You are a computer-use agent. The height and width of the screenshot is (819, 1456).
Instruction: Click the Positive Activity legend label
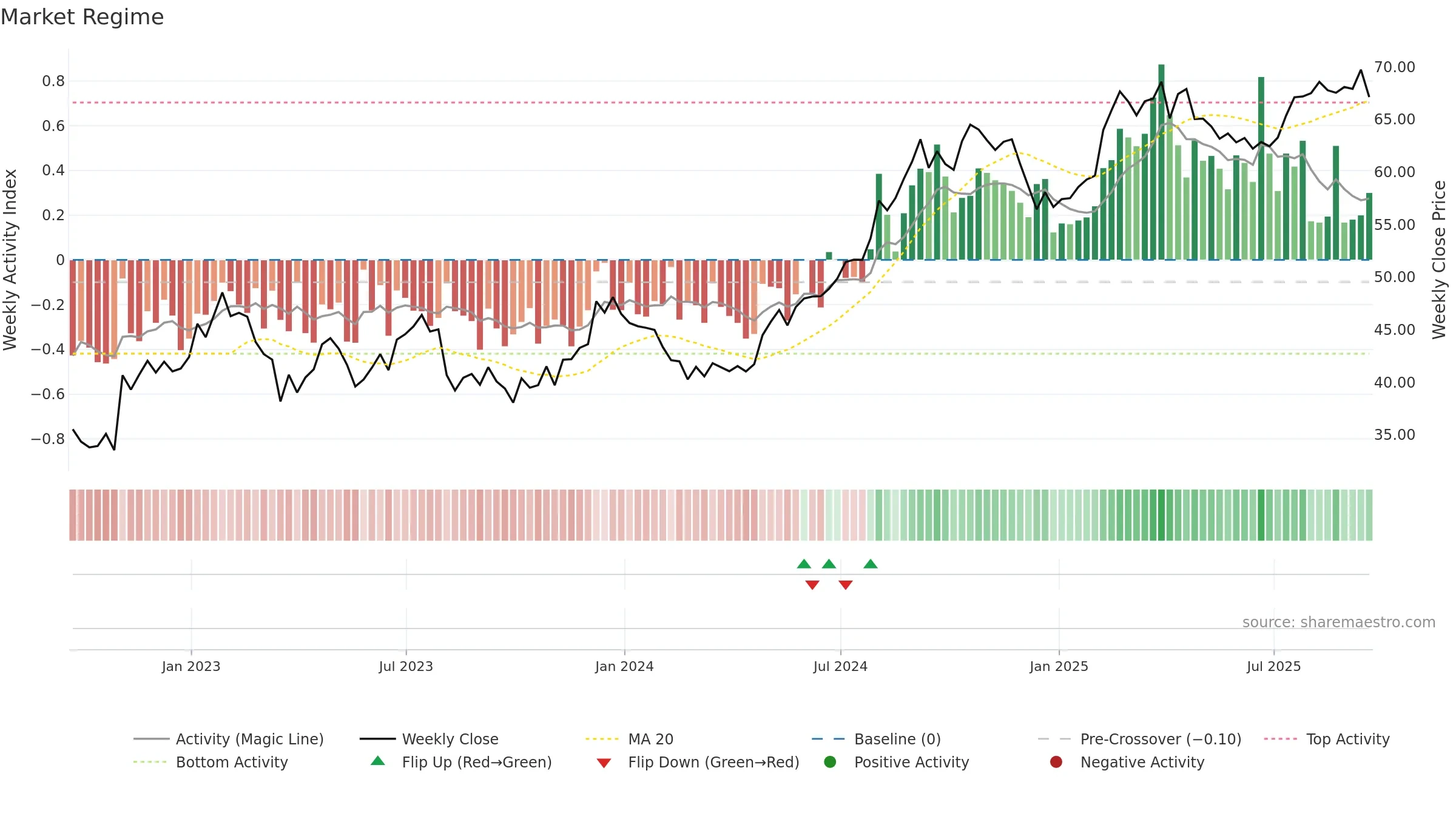click(912, 762)
